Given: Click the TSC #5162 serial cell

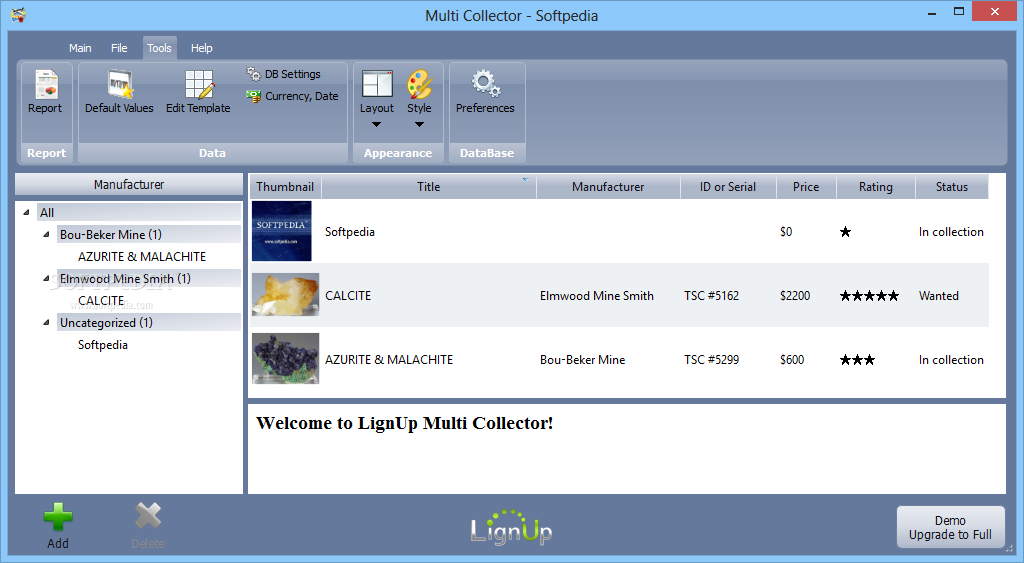Looking at the screenshot, I should [711, 296].
